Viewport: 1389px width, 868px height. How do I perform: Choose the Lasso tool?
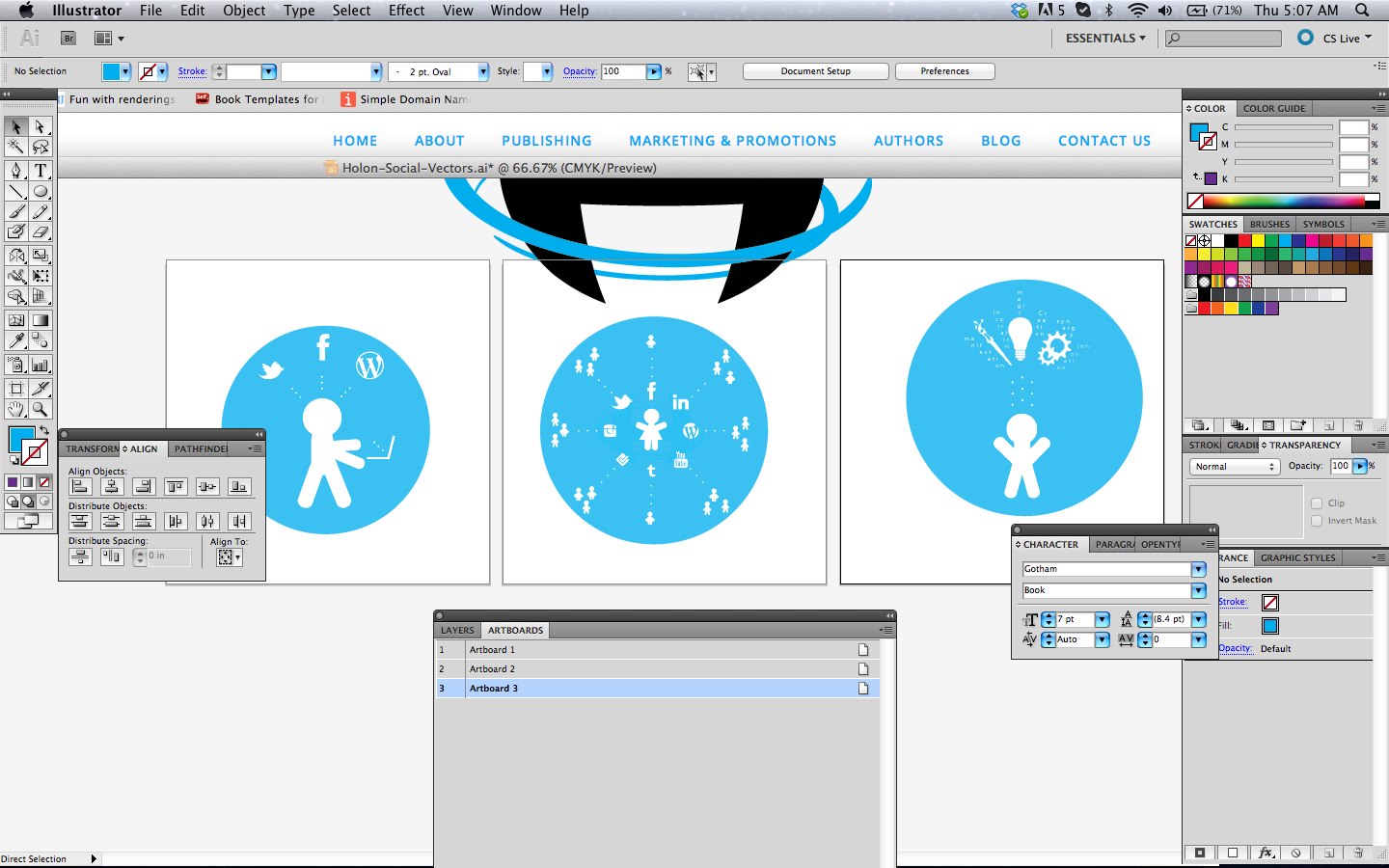tap(40, 147)
